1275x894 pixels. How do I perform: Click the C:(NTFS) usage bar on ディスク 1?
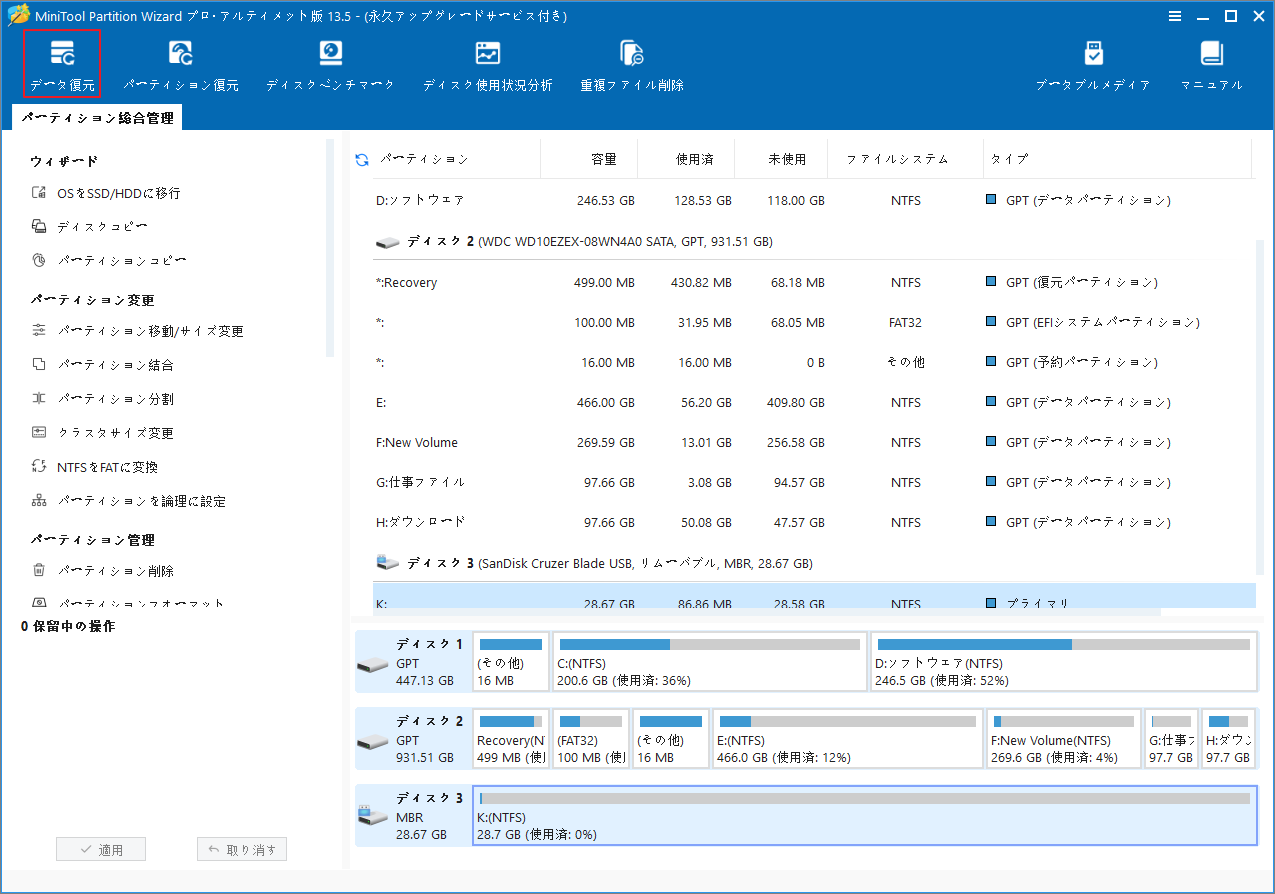710,661
